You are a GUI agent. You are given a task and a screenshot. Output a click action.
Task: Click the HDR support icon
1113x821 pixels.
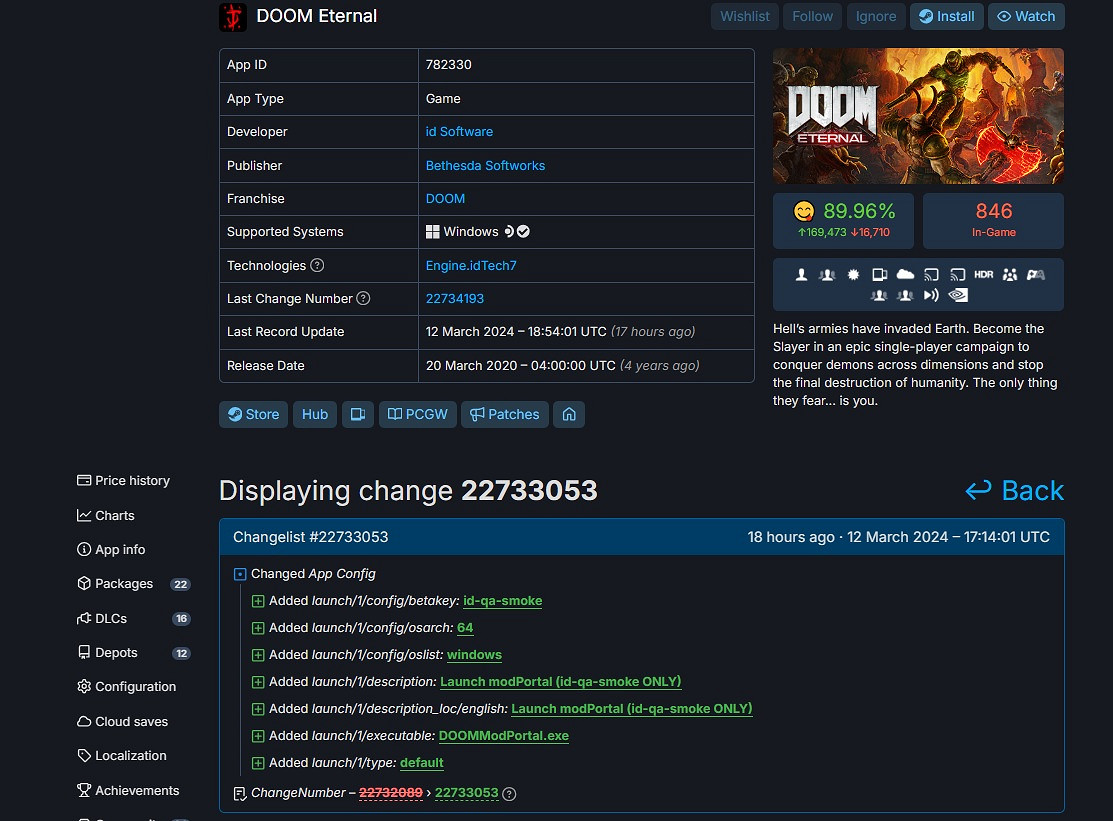[x=984, y=273]
